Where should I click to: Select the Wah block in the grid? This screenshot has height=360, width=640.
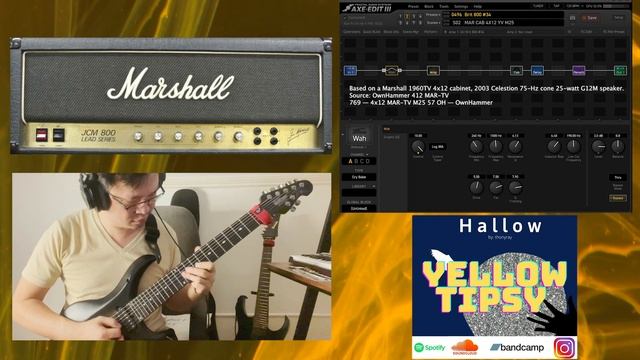391,71
